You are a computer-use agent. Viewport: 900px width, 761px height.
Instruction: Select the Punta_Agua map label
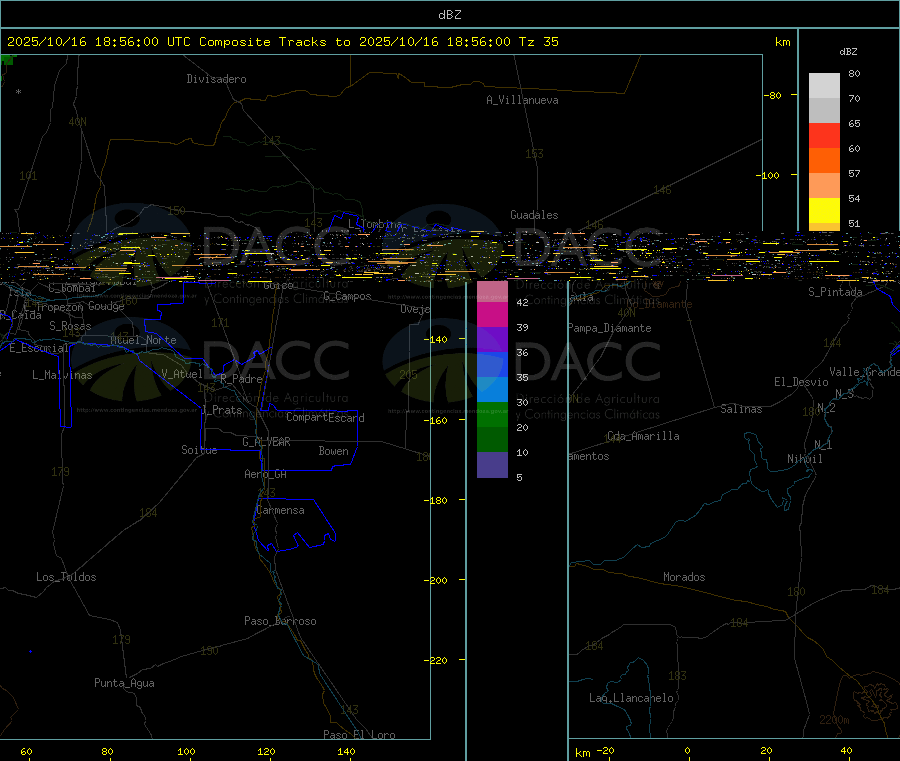[124, 683]
